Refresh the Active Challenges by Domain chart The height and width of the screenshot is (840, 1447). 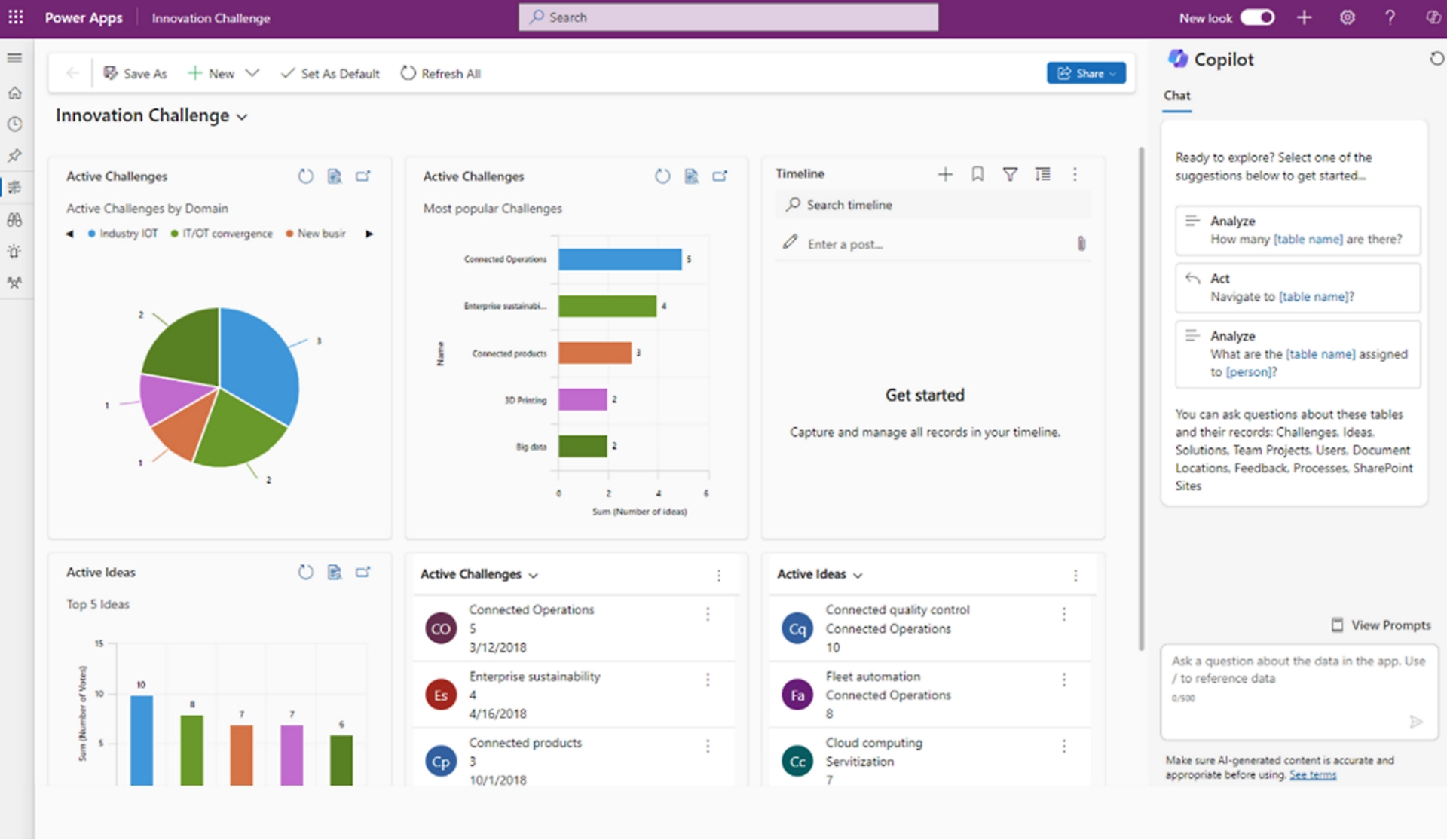point(305,176)
